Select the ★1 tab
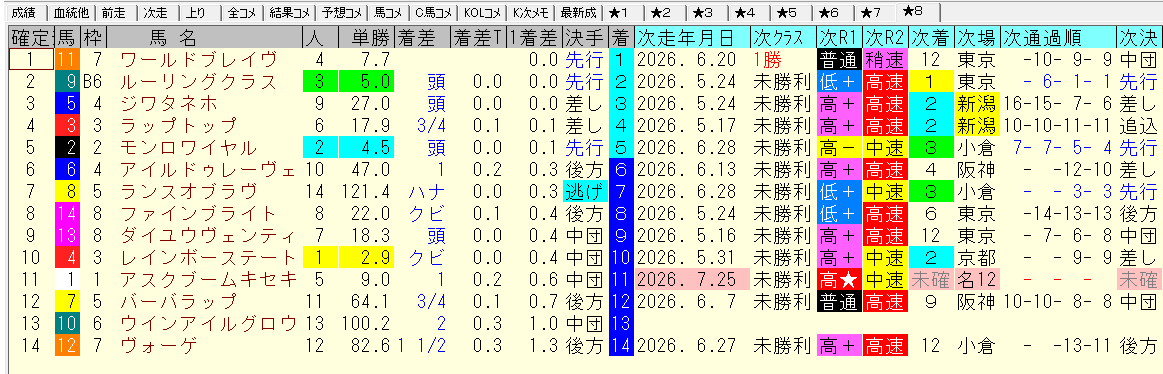Screen dimensions: 1163x374 [x=617, y=12]
